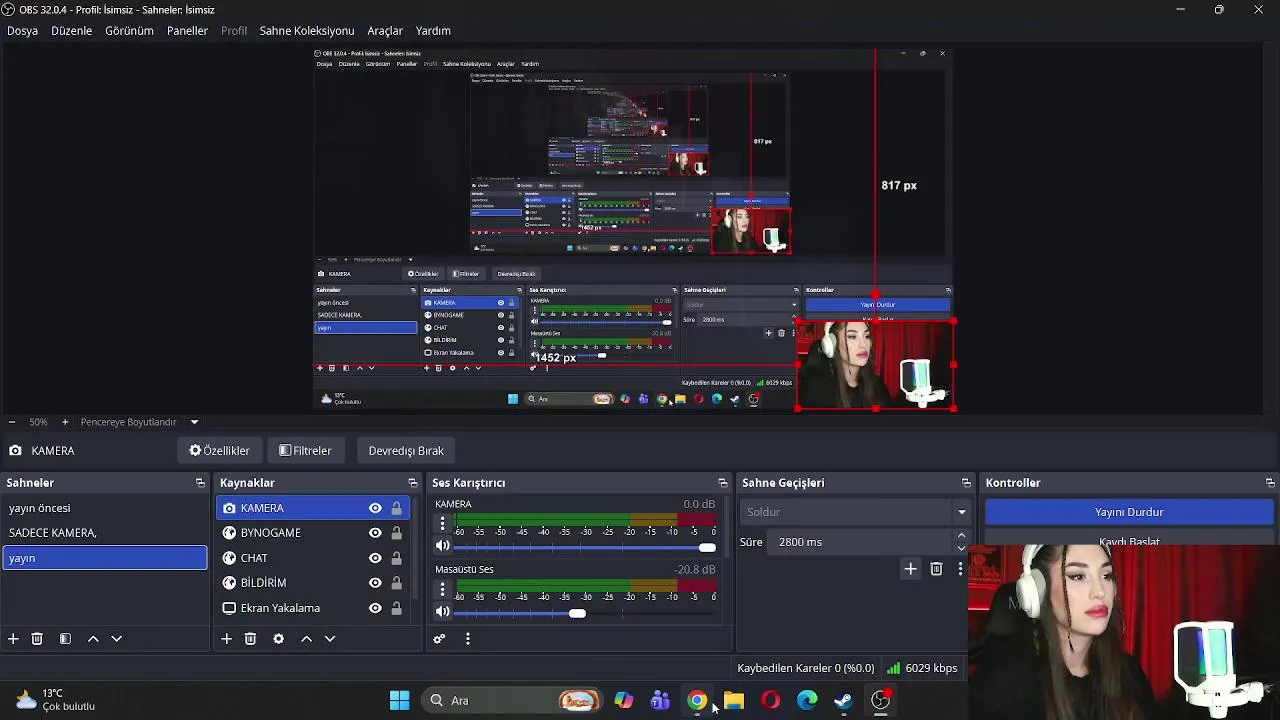Open File Explorer from the taskbar
The height and width of the screenshot is (720, 1280).
tap(734, 700)
